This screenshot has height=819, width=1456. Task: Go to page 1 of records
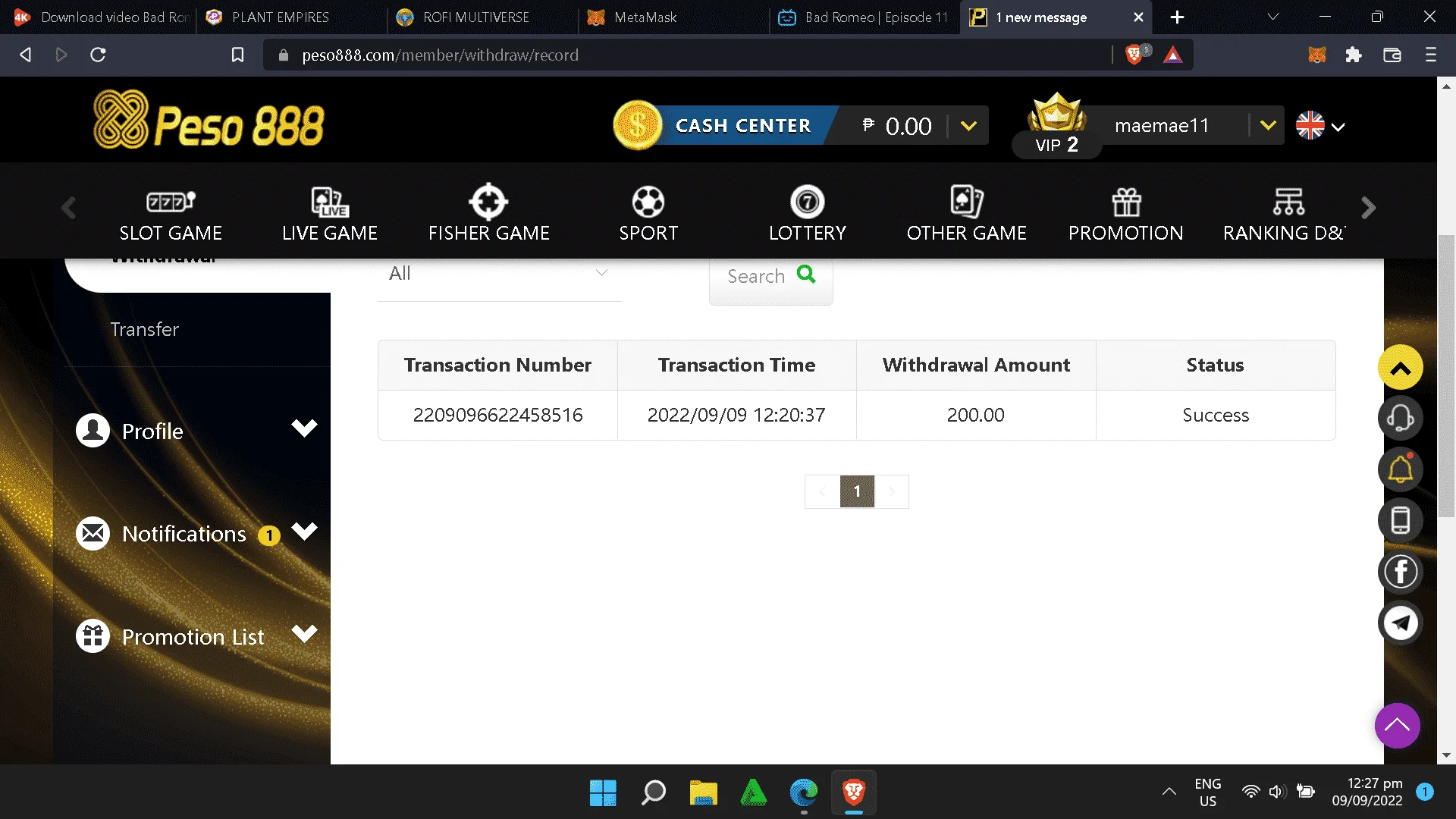(857, 491)
